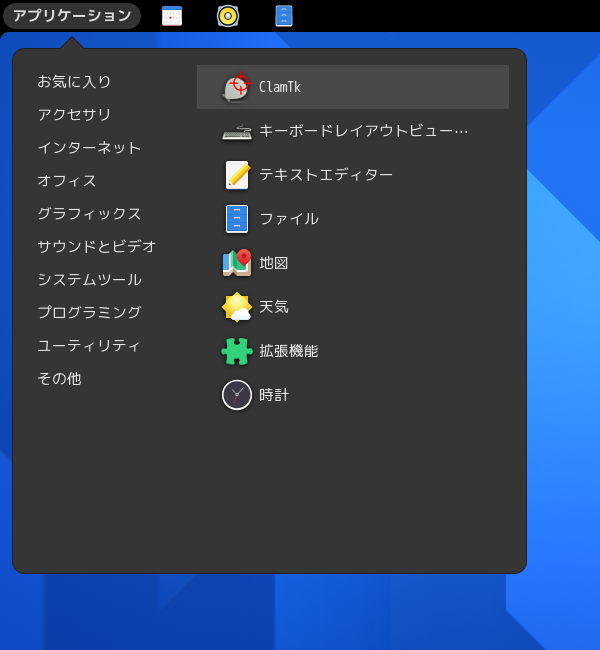
Task: Click the keyboard layout viewer icon
Action: click(x=237, y=131)
